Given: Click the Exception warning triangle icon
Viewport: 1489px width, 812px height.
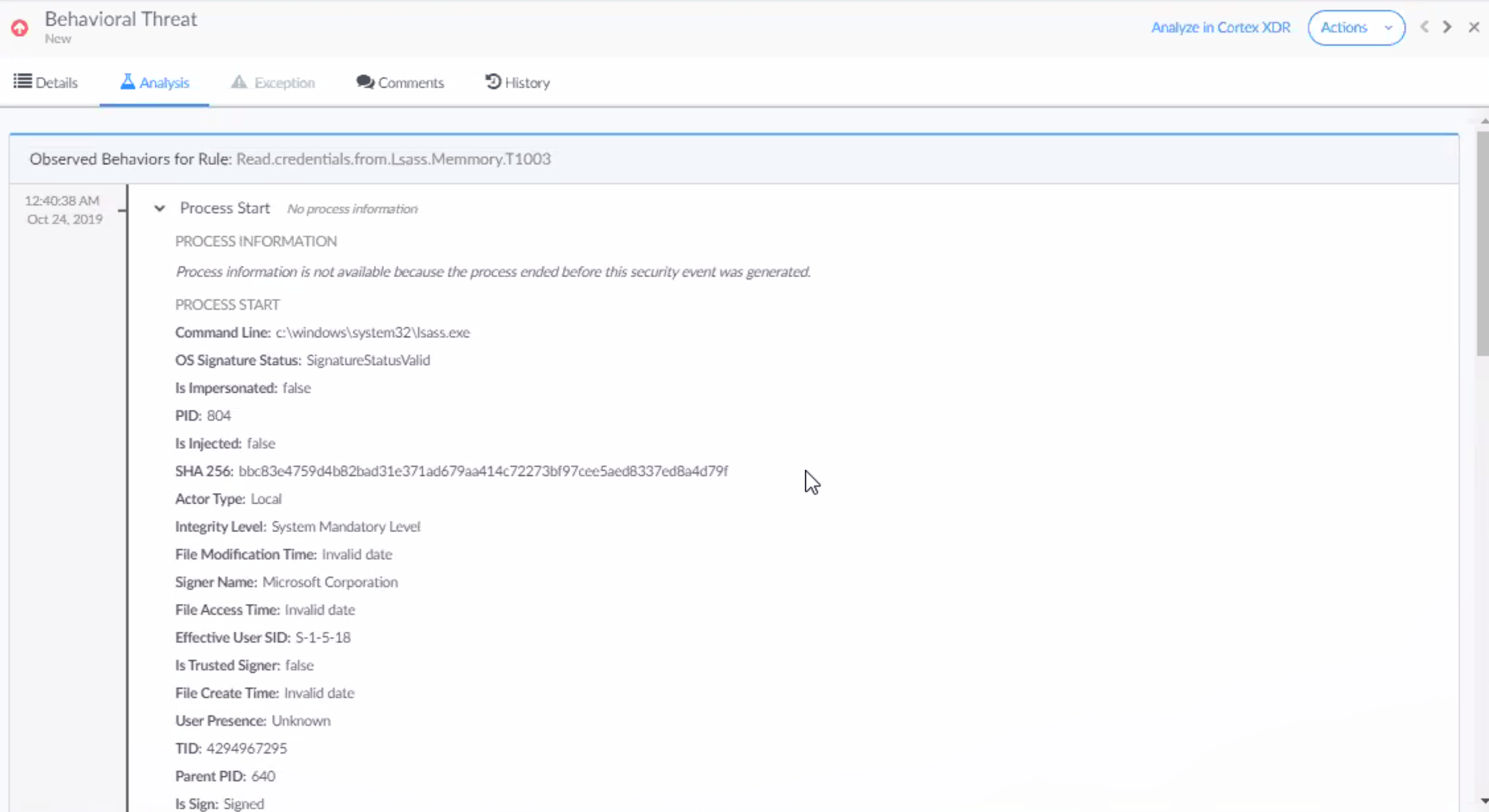Looking at the screenshot, I should point(239,82).
